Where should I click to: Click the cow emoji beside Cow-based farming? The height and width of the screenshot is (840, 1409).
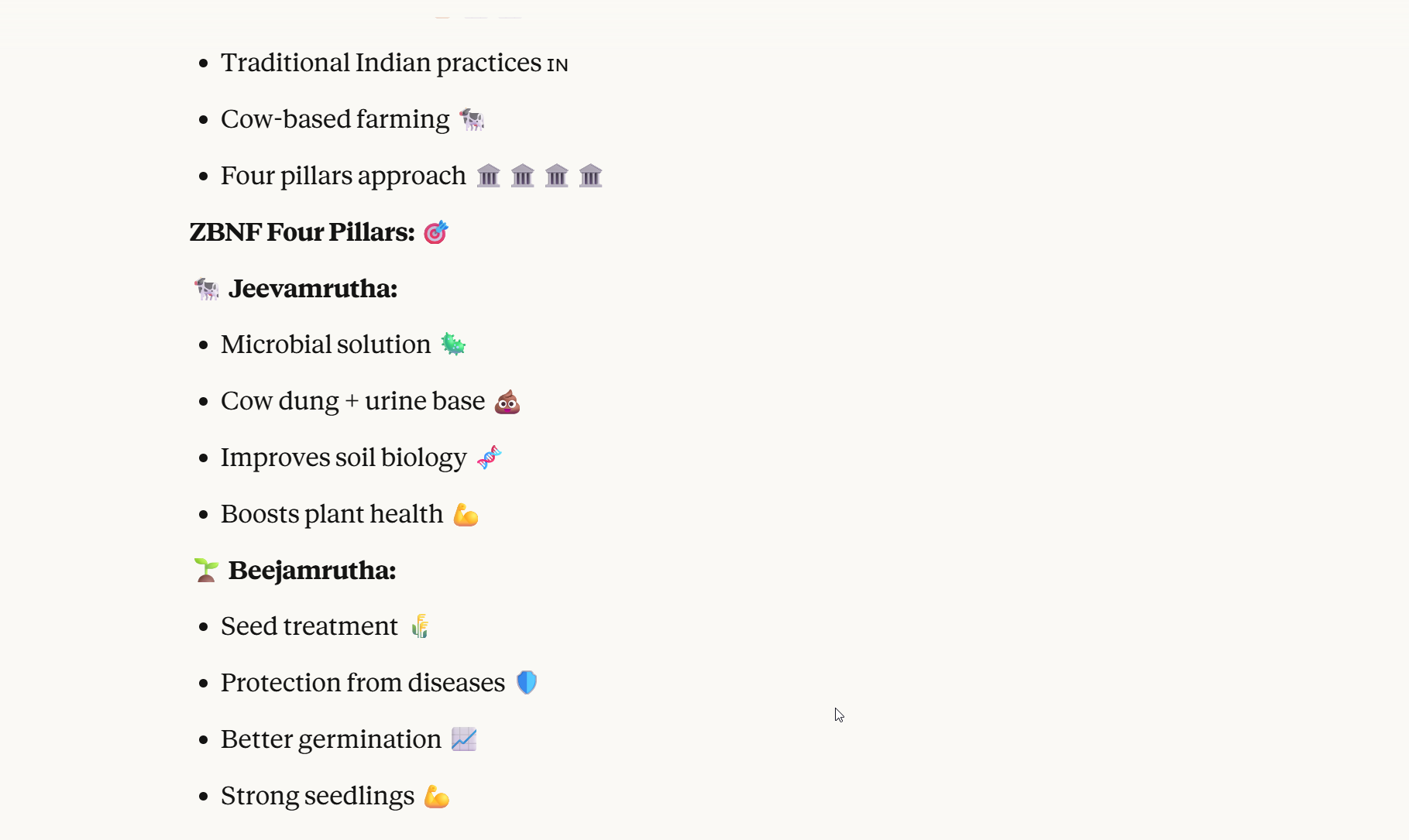[472, 120]
